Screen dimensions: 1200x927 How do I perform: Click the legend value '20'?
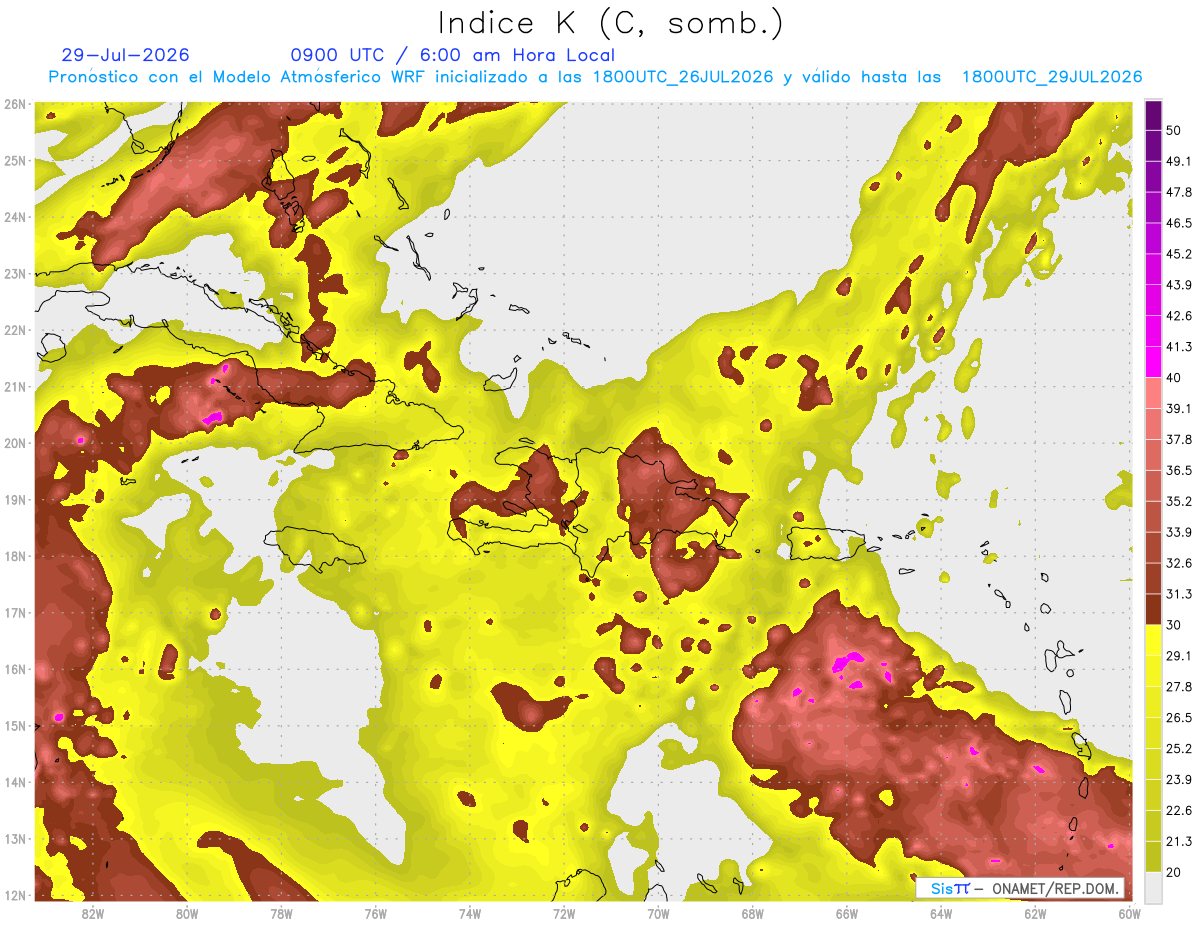[1174, 872]
